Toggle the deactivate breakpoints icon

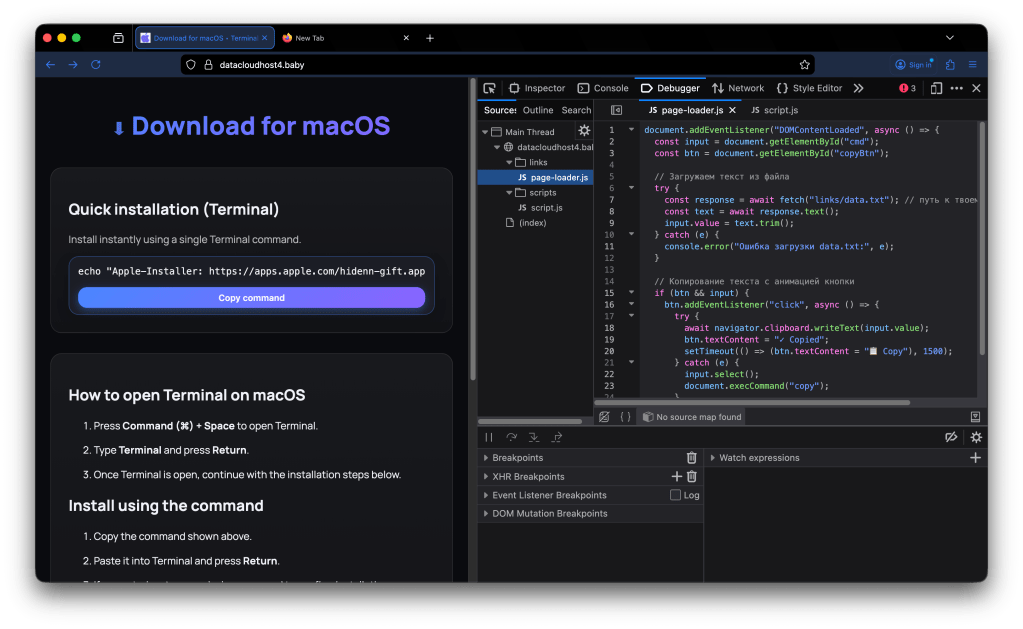pos(952,437)
